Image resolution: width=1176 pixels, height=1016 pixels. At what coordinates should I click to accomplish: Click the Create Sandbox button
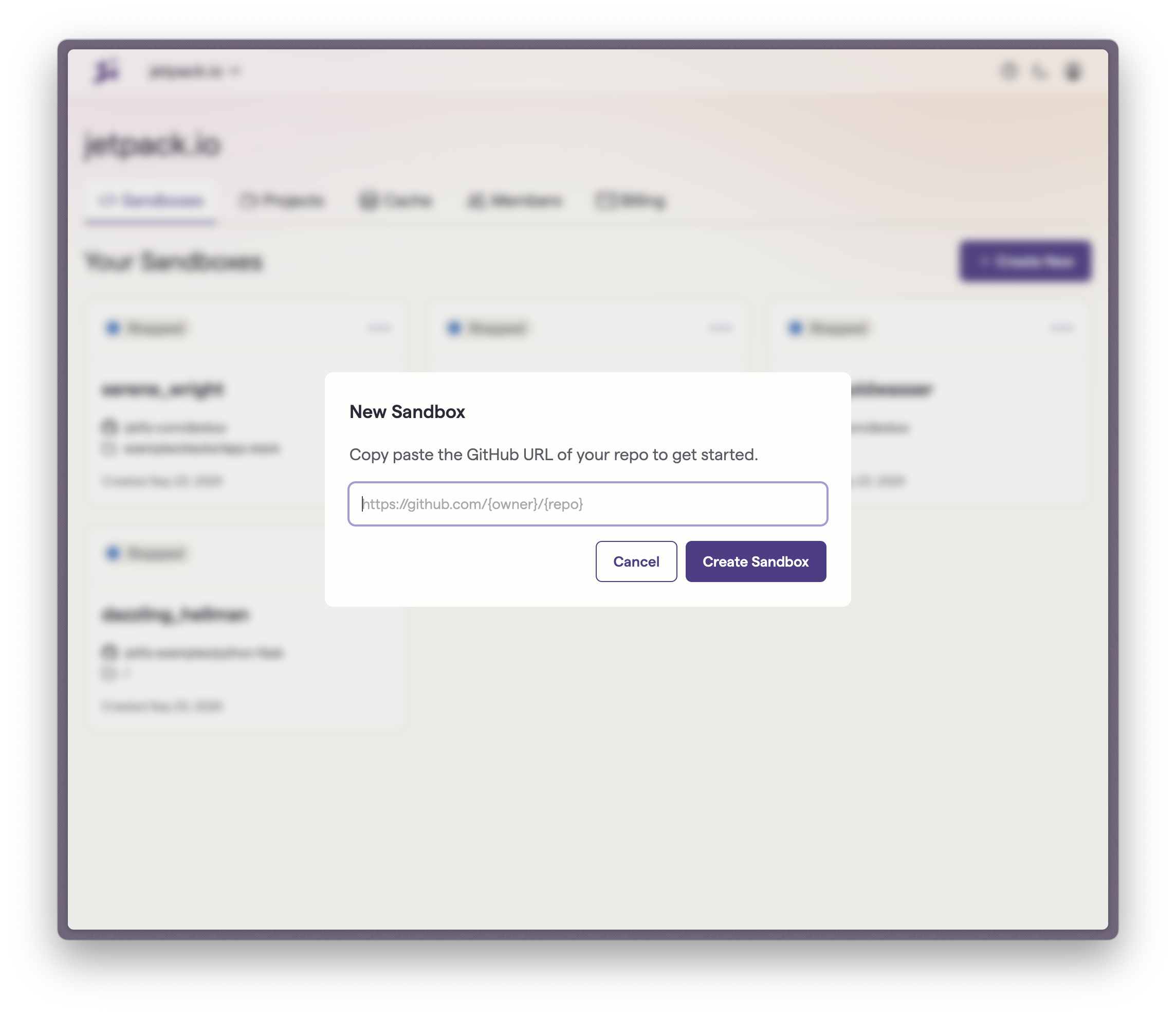pos(755,561)
